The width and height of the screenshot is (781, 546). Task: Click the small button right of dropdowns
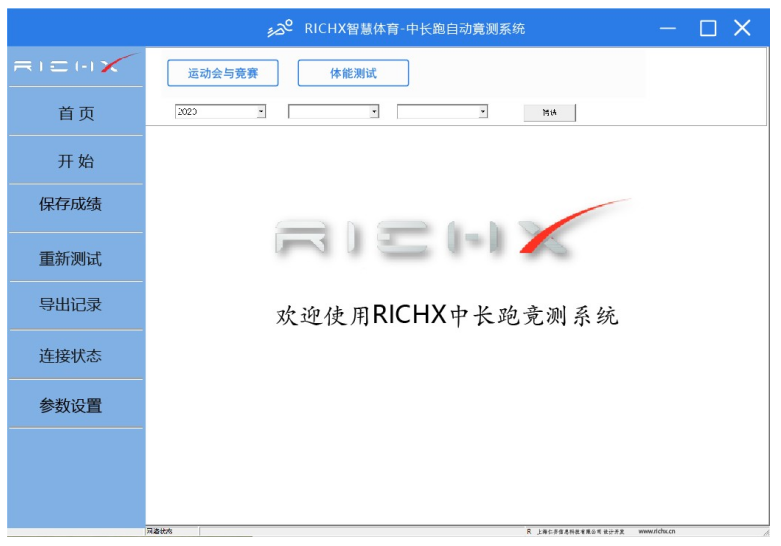549,113
